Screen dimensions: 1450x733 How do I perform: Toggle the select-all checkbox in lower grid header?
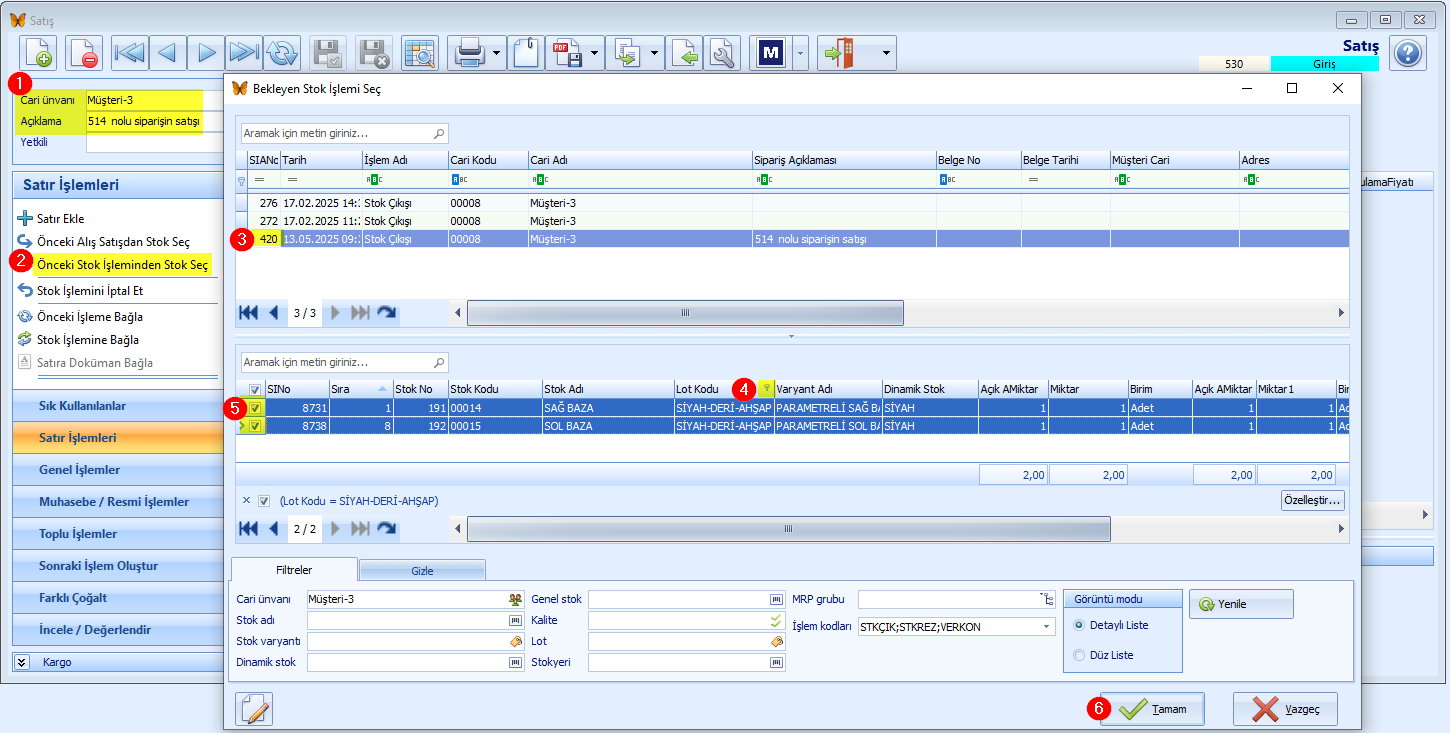click(x=255, y=389)
